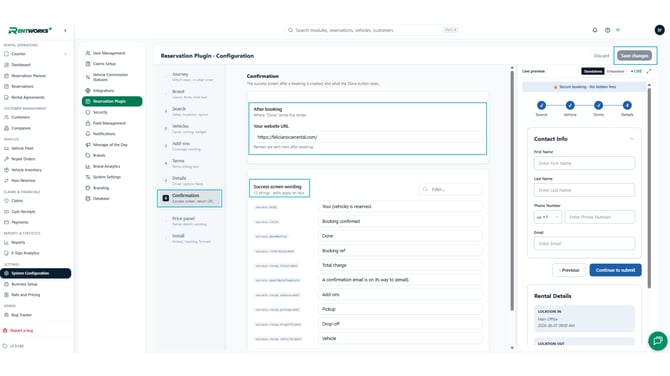
Task: Click the Cash Receipts icon
Action: (x=6, y=212)
